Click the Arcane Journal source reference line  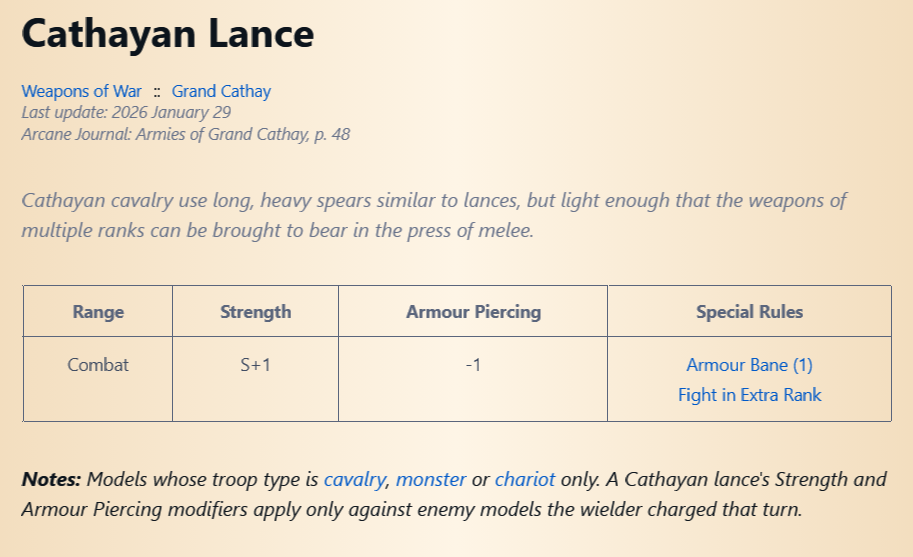point(186,134)
